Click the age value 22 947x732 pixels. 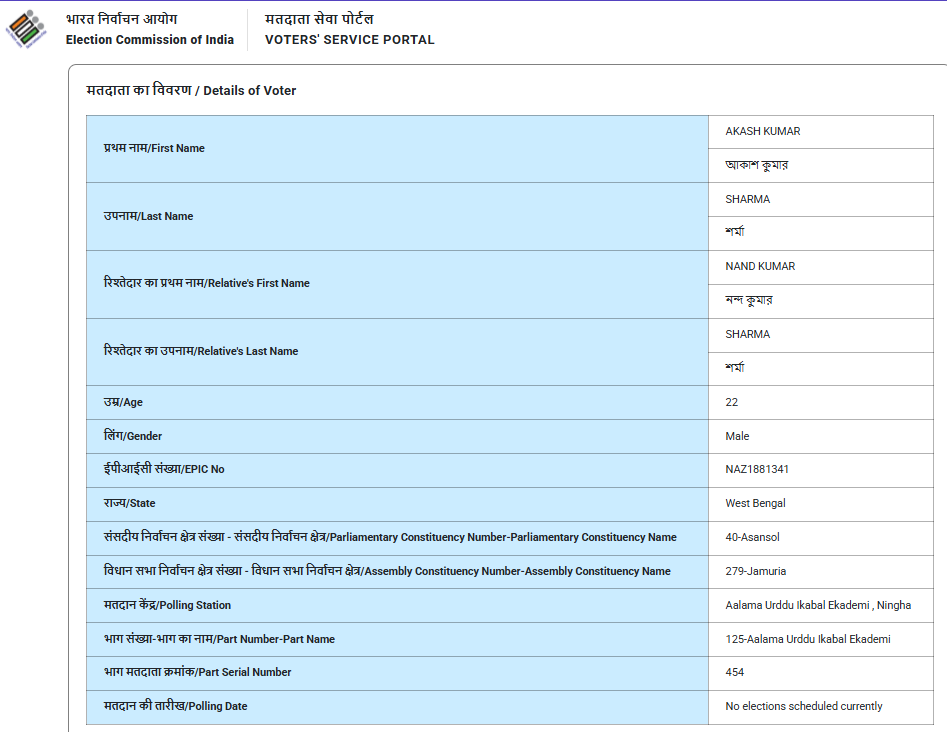[x=732, y=402]
